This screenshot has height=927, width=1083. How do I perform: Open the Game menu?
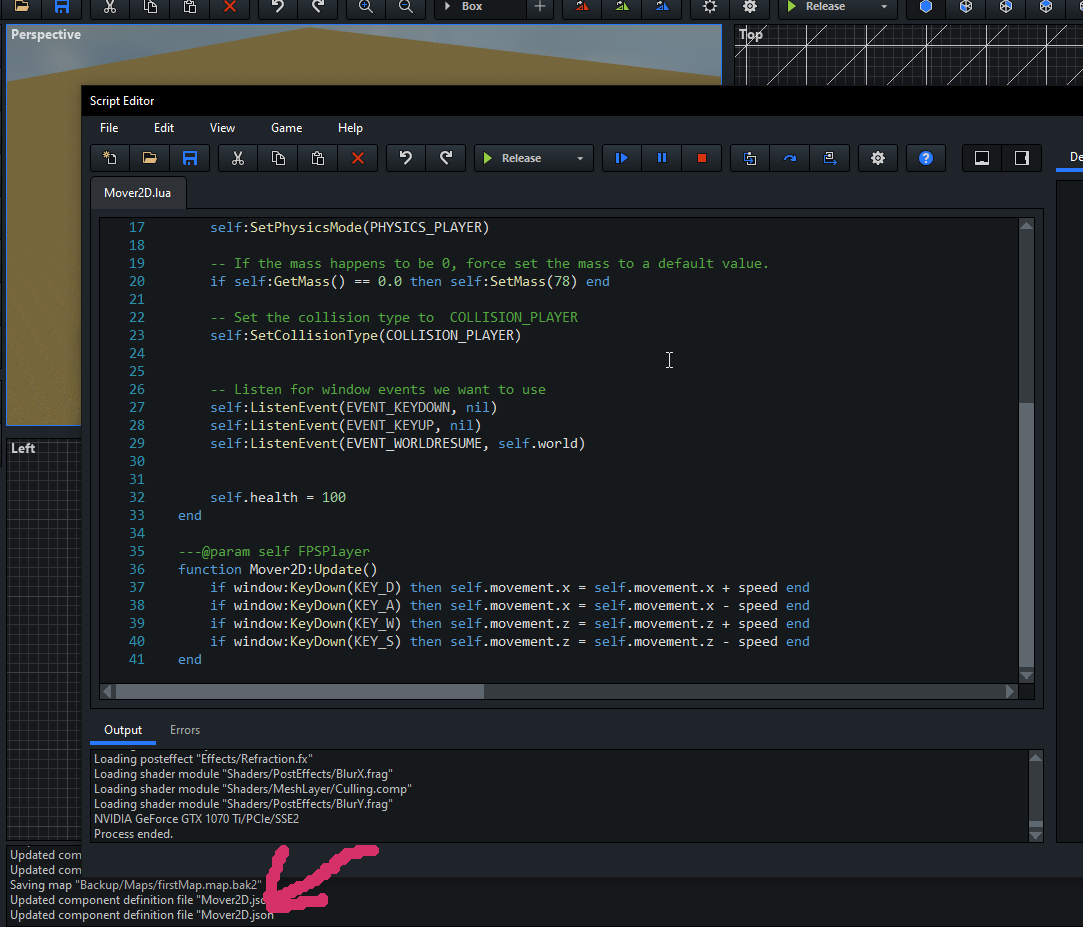pos(286,128)
